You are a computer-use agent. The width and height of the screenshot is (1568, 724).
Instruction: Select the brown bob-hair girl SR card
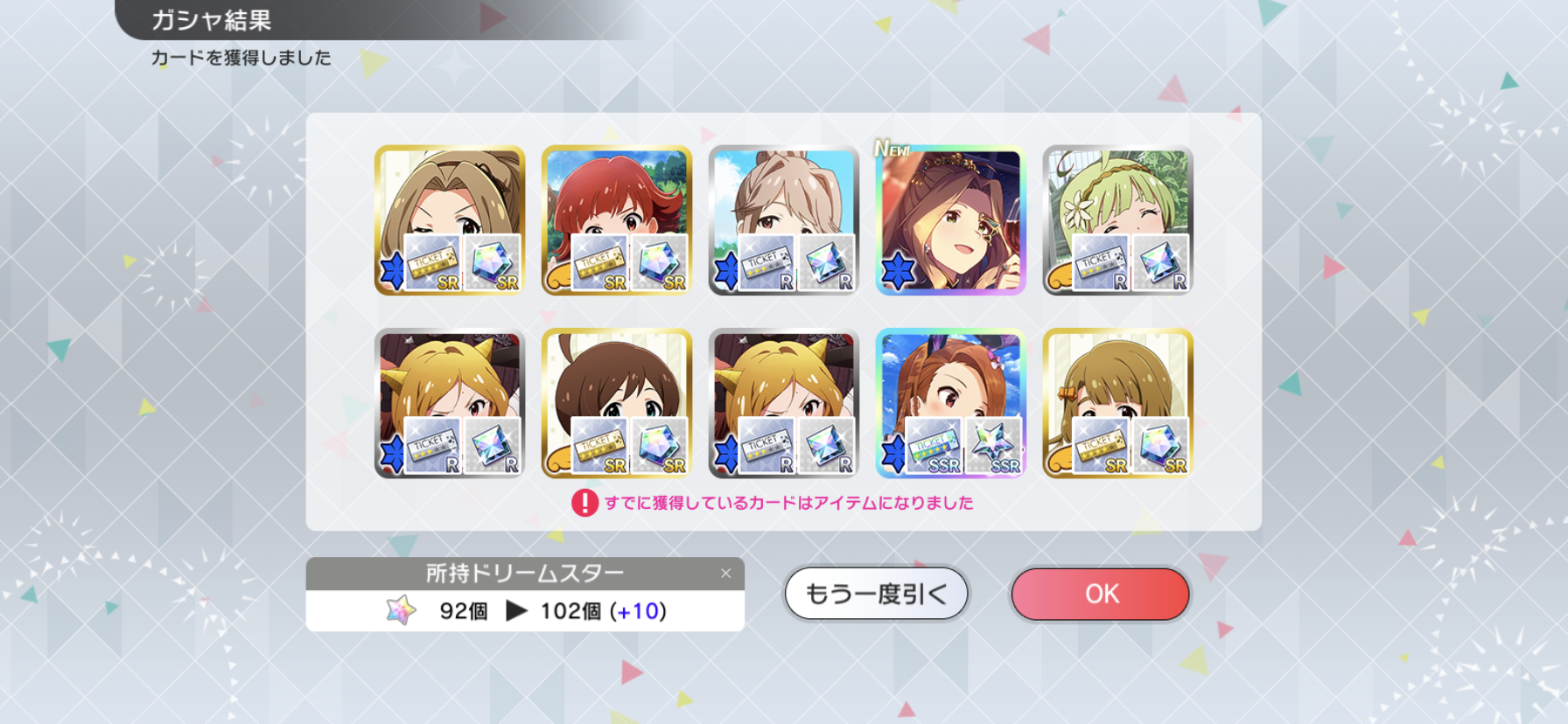click(x=617, y=403)
